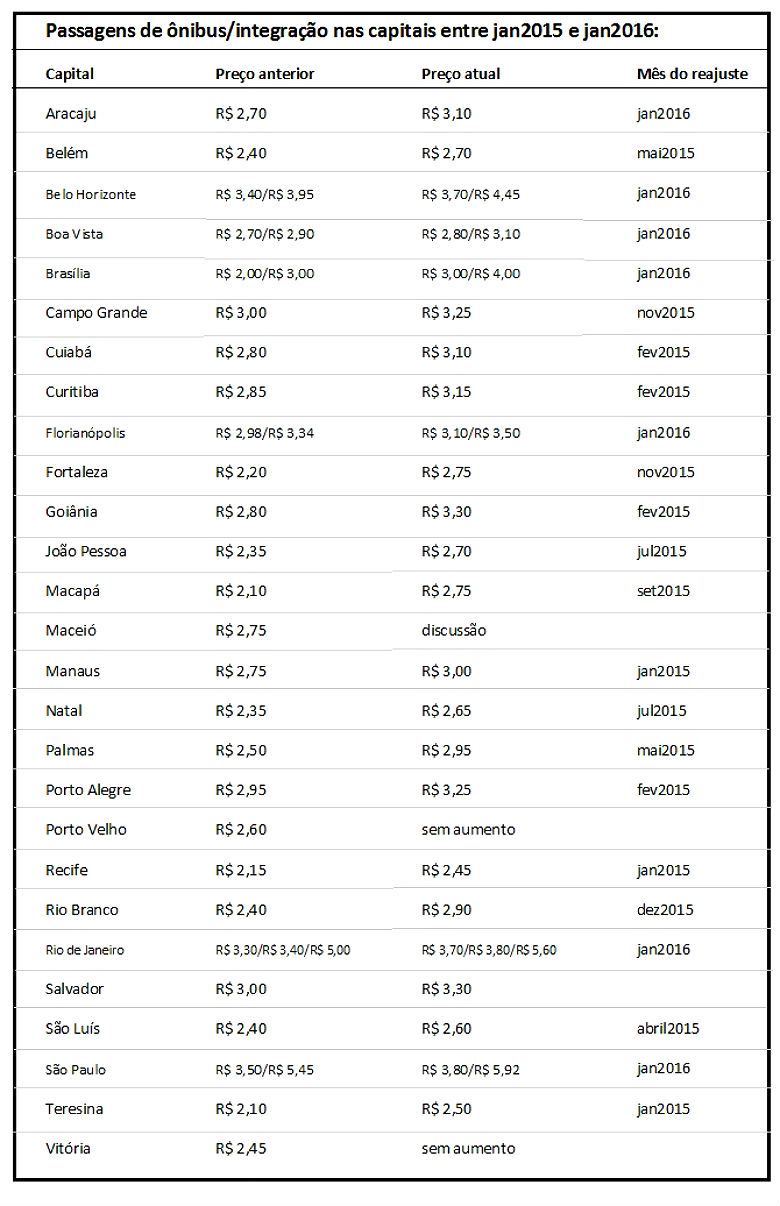Image resolution: width=780 pixels, height=1206 pixels.
Task: Select Rio Branco's dez2015 adjustment month
Action: (665, 910)
